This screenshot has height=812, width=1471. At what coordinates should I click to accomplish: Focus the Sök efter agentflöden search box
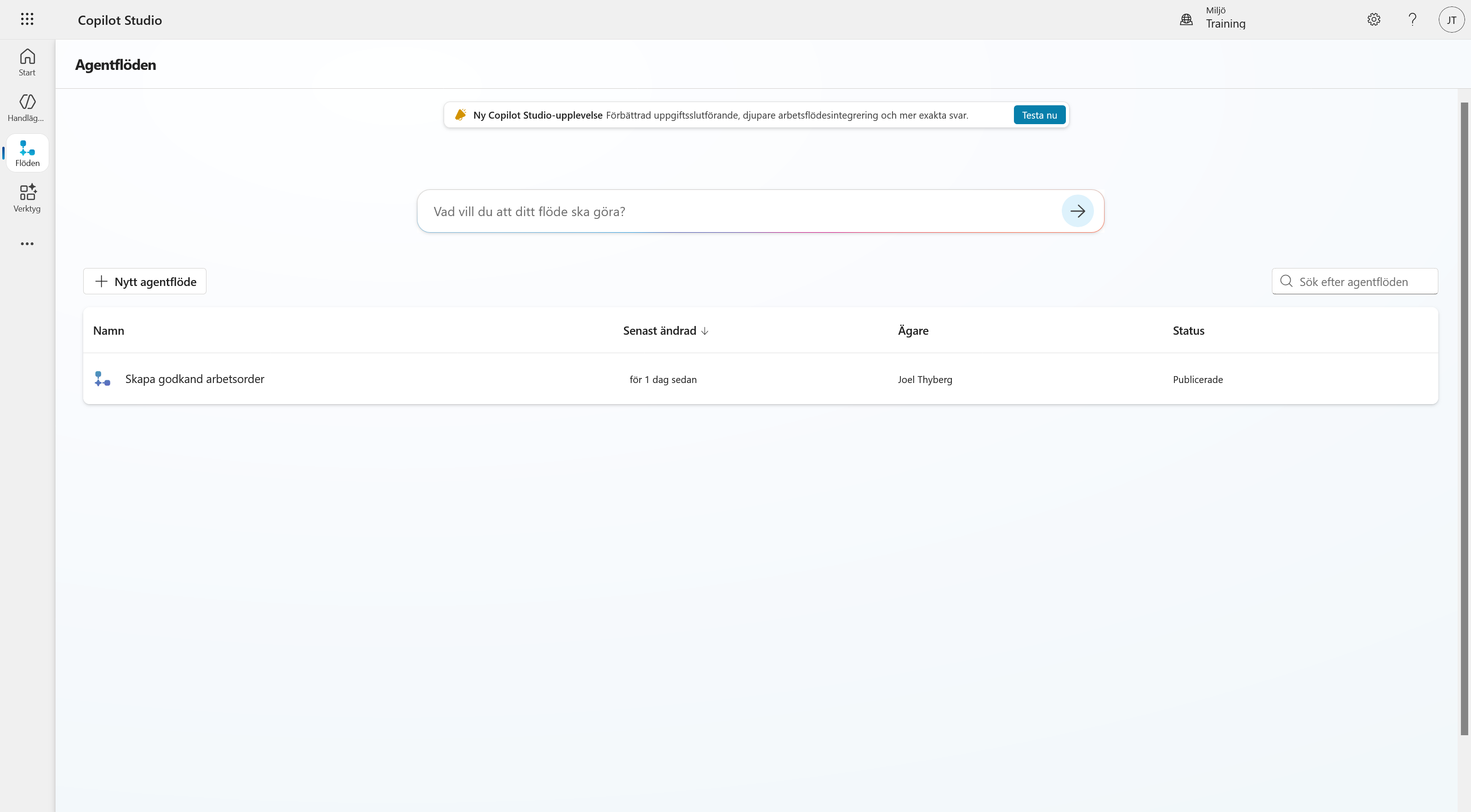tap(1355, 281)
